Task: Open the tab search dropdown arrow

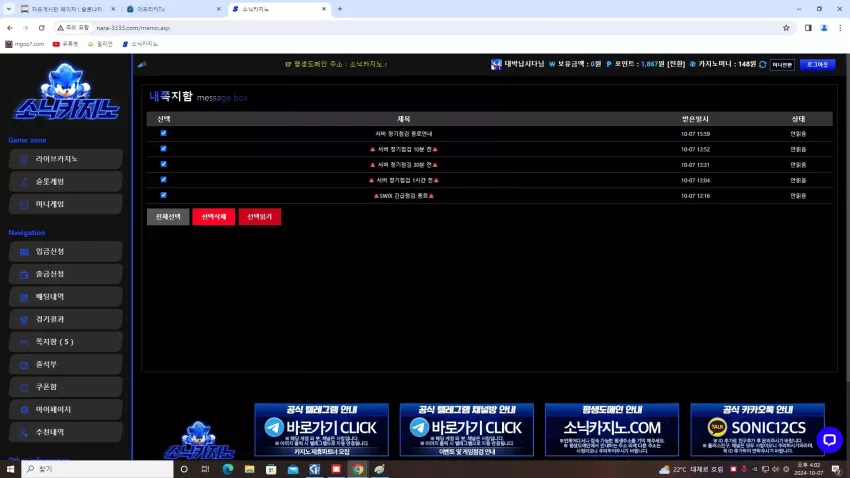Action: (x=8, y=9)
